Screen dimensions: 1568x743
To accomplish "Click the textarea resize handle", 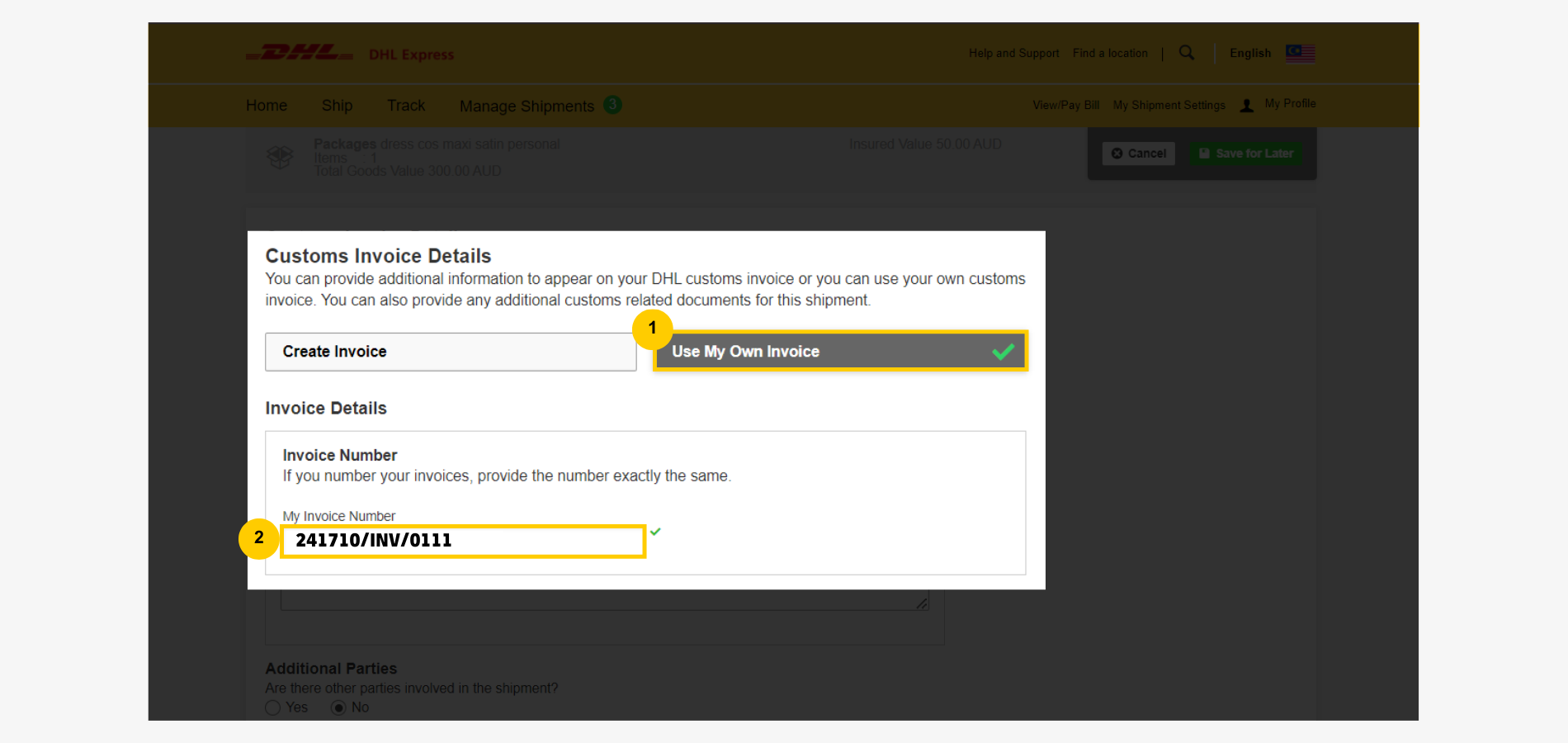I will click(x=922, y=603).
